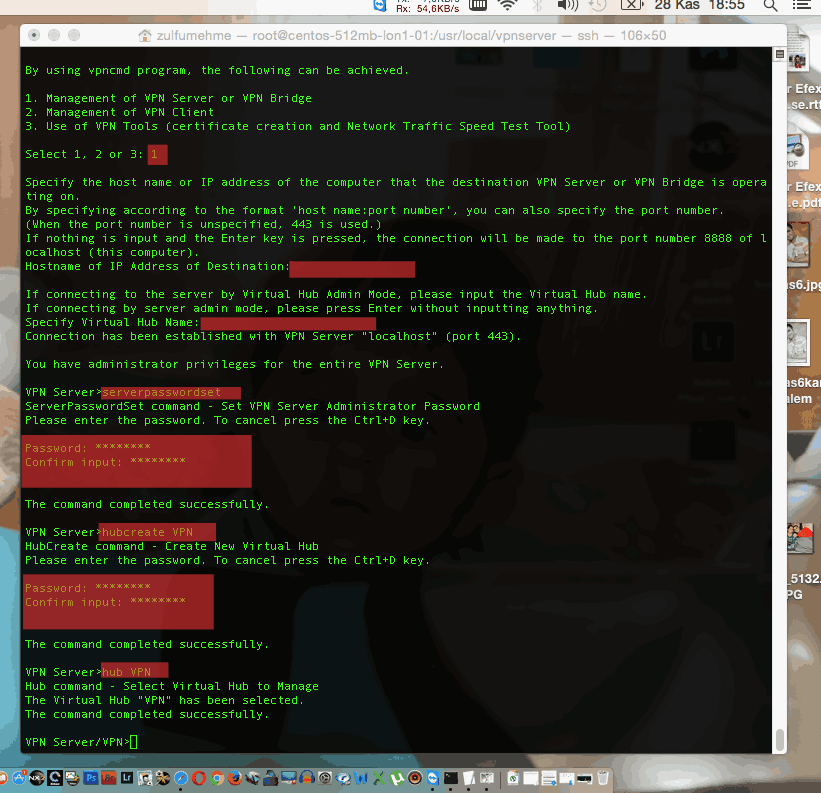Open Photoshop from the dock
821x793 pixels.
pos(92,777)
